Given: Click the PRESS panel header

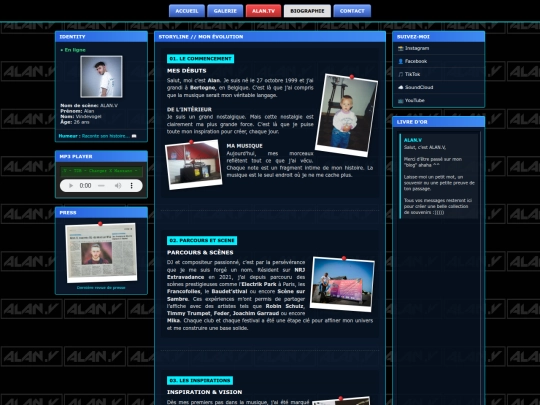Looking at the screenshot, I should (101, 212).
